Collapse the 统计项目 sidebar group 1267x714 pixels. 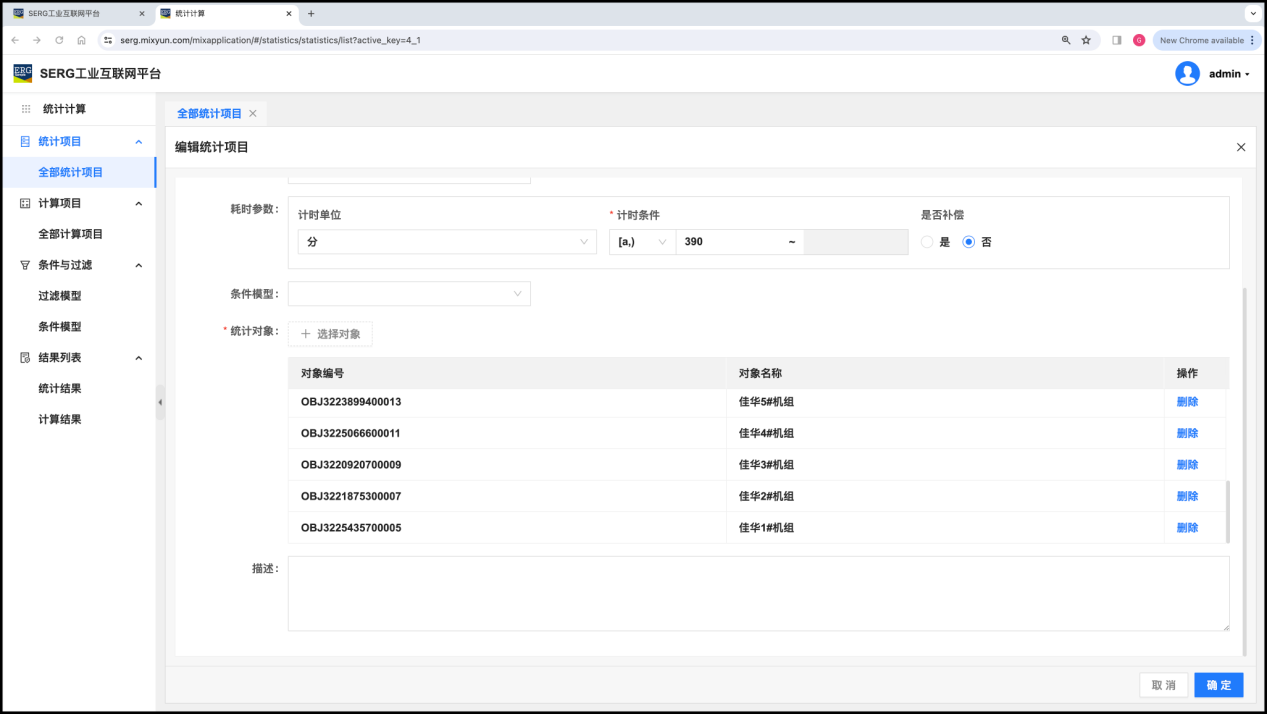(139, 142)
